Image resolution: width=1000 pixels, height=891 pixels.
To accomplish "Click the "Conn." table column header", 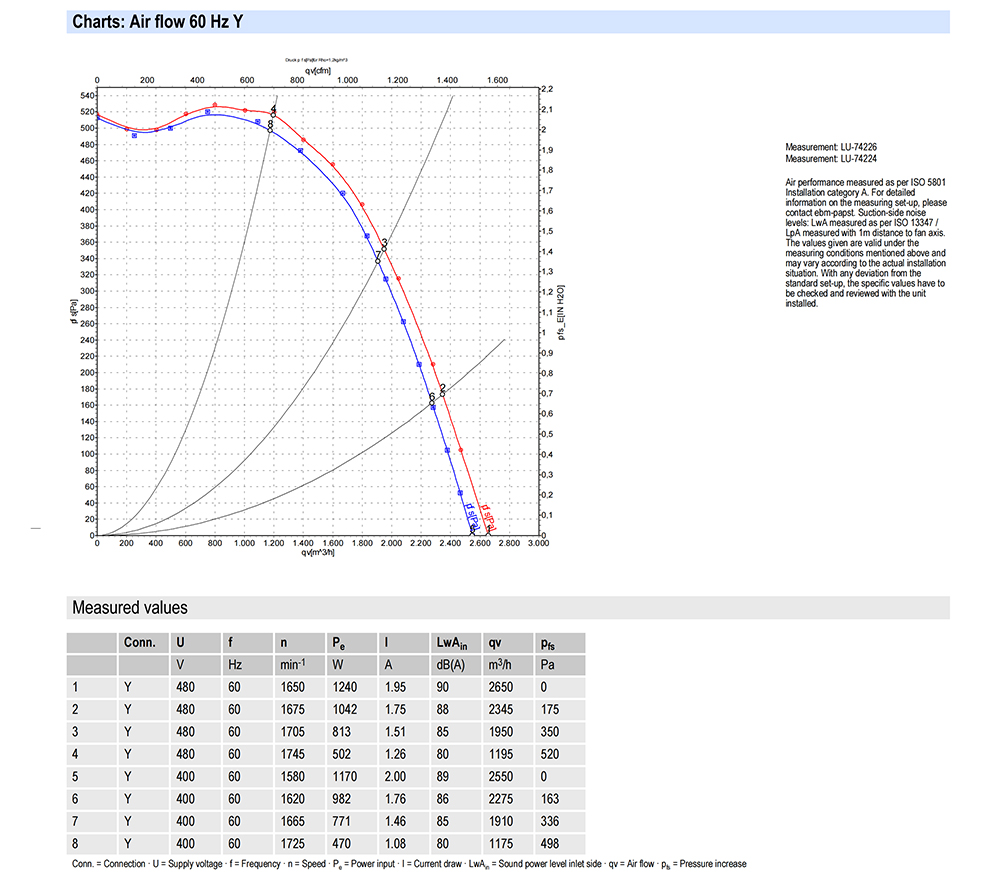I will 139,643.
